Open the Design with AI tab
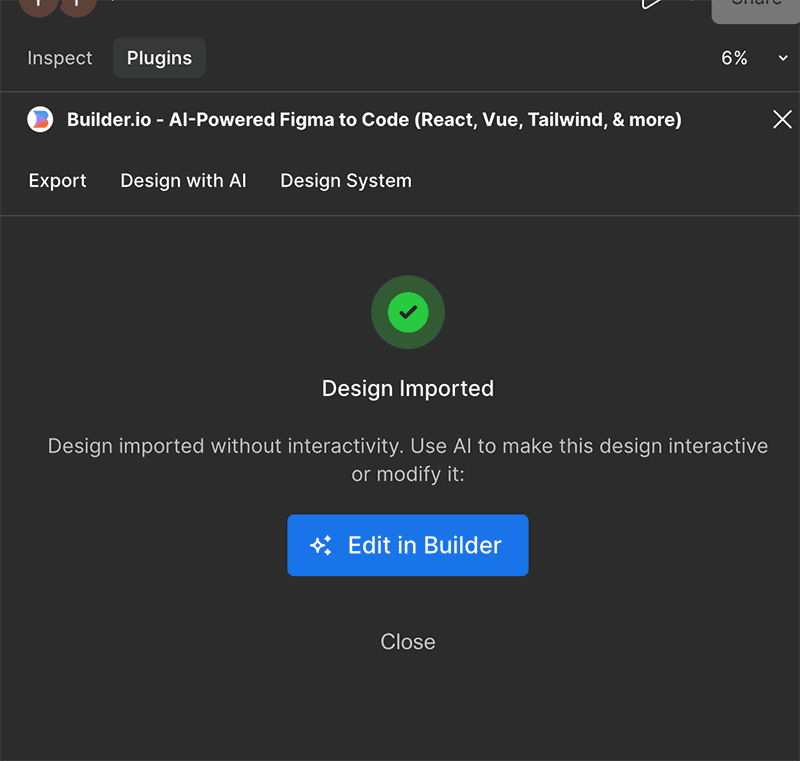The height and width of the screenshot is (761, 800). (183, 181)
